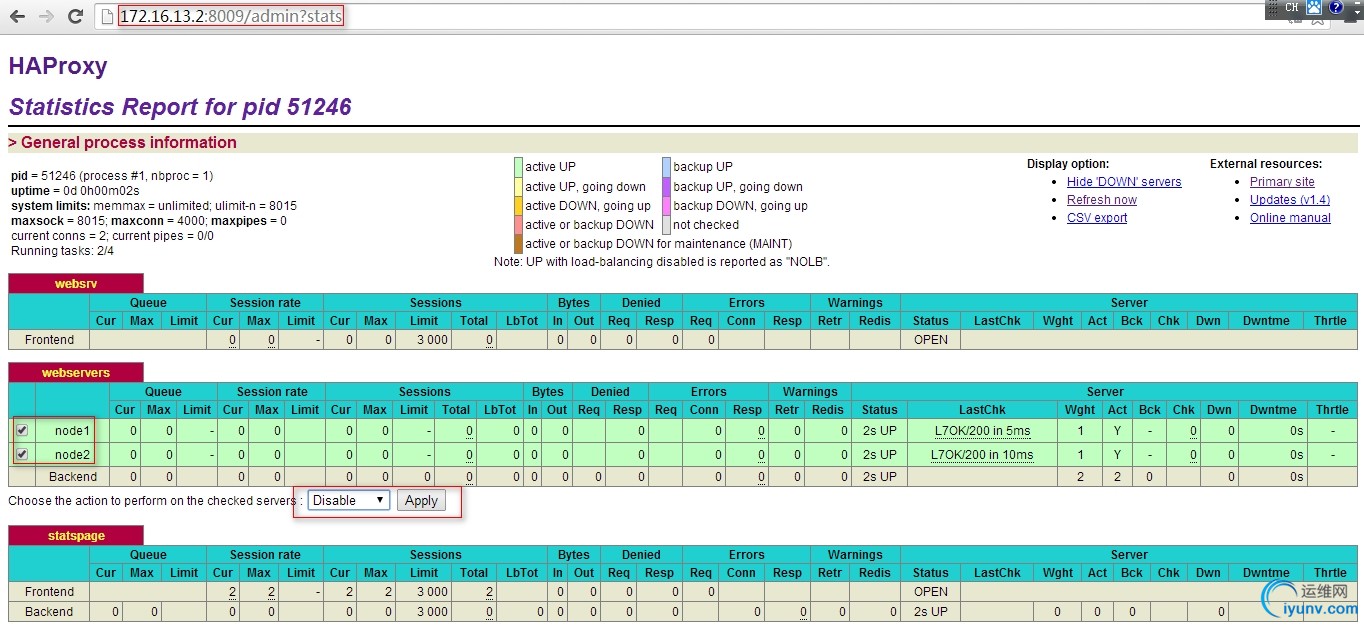Screen dimensions: 1364x625
Task: Open the Online manual link
Action: [x=1290, y=218]
